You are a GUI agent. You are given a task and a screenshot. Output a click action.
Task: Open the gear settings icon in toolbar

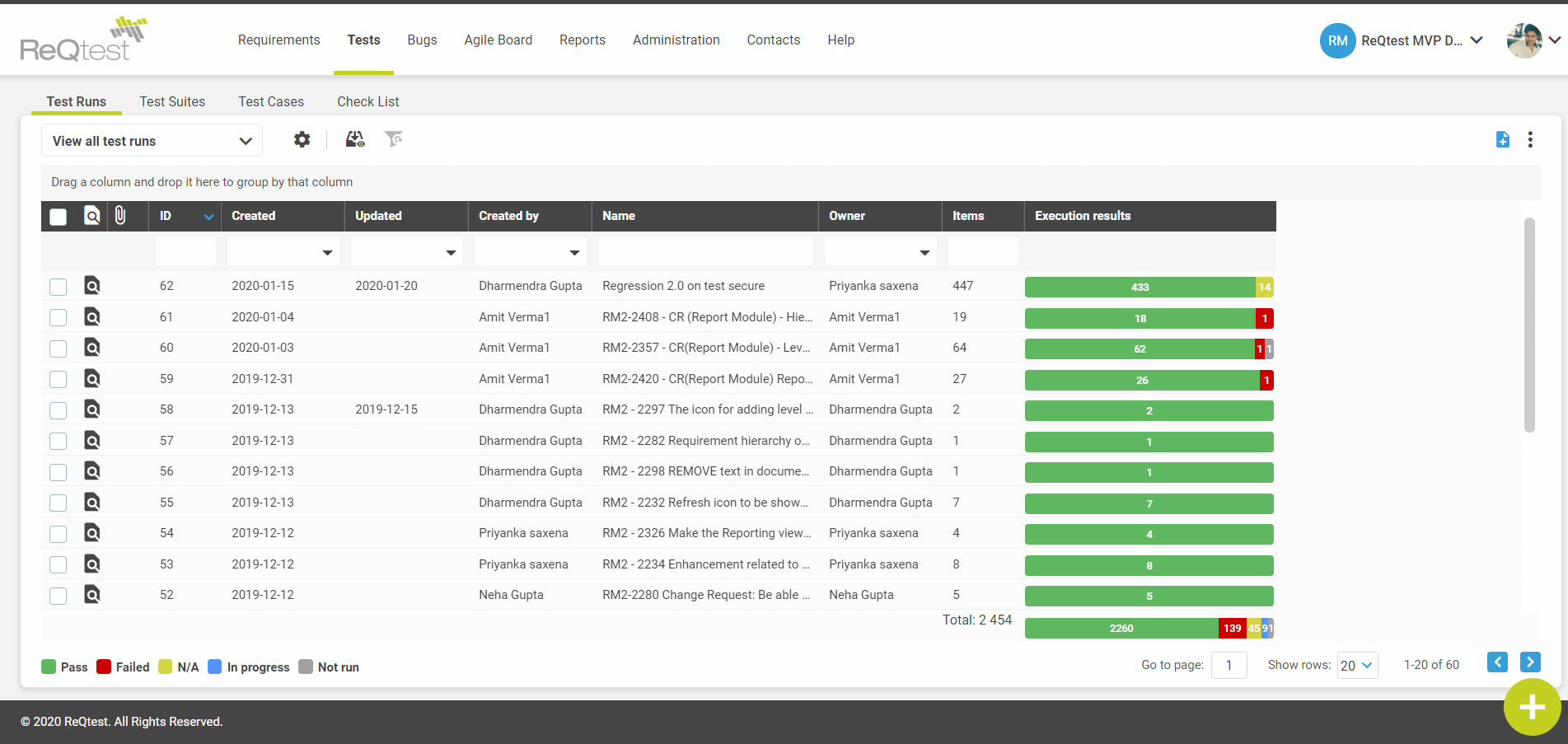click(302, 140)
